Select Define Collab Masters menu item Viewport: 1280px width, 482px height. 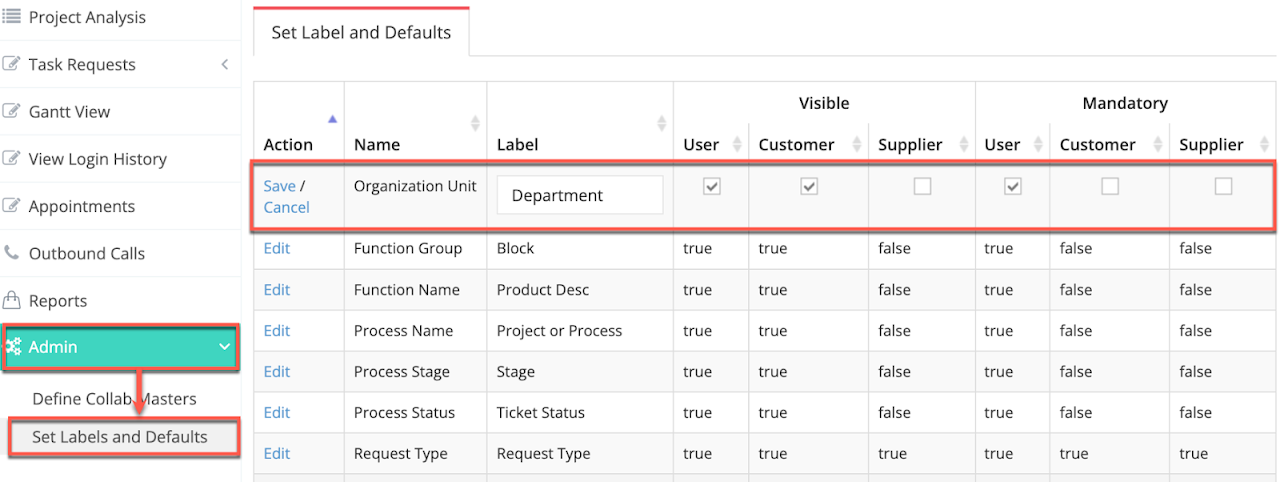[114, 399]
